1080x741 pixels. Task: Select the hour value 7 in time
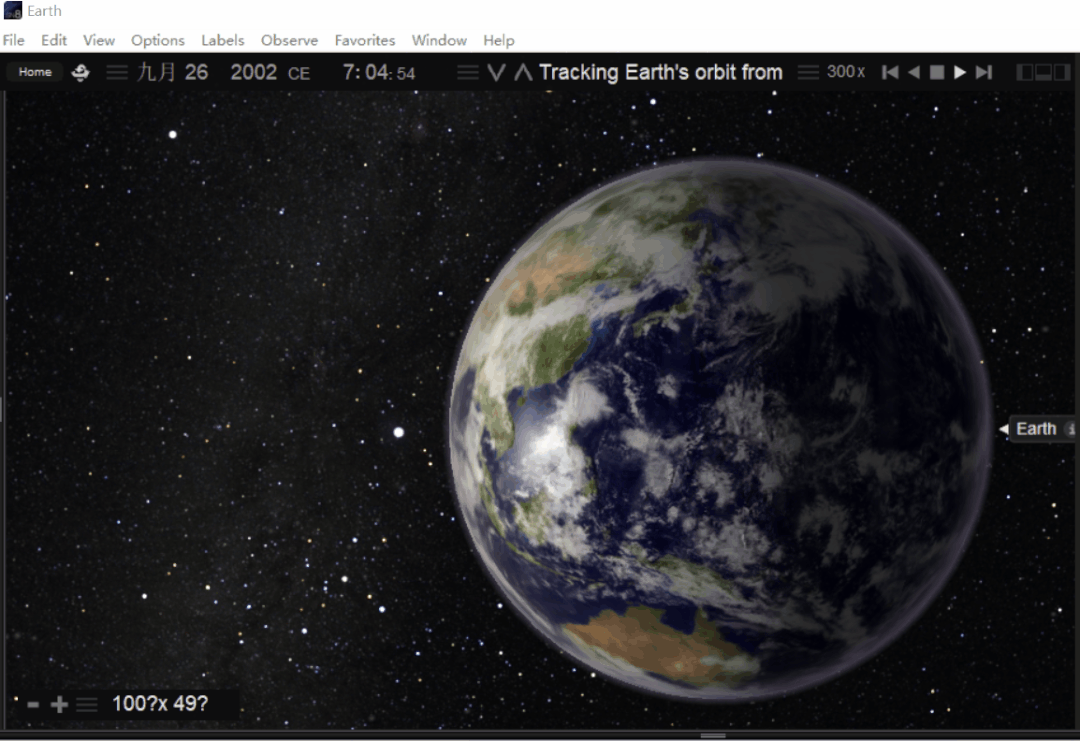click(x=349, y=72)
